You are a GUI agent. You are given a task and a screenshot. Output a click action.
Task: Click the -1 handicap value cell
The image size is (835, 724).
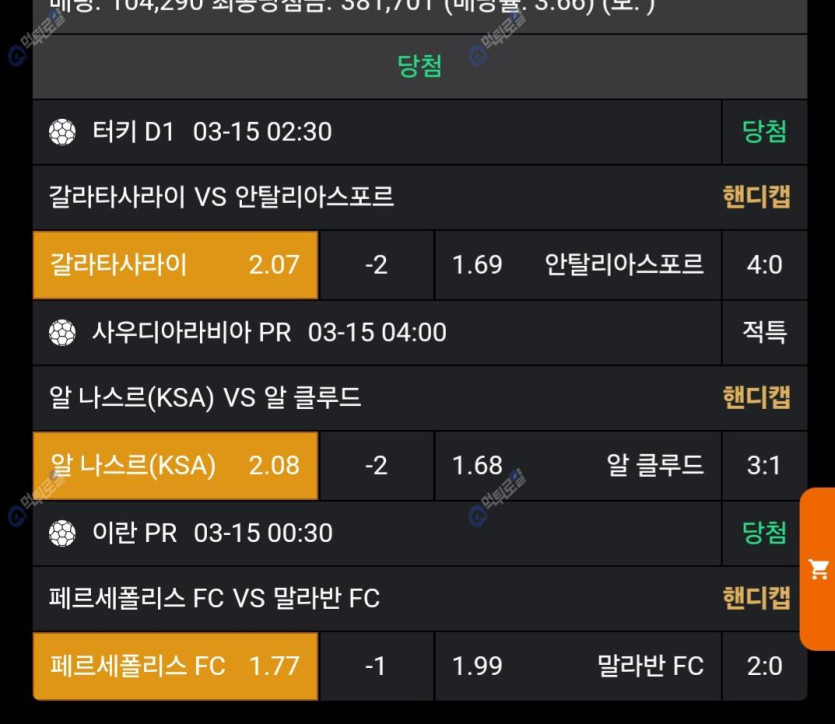(x=376, y=666)
